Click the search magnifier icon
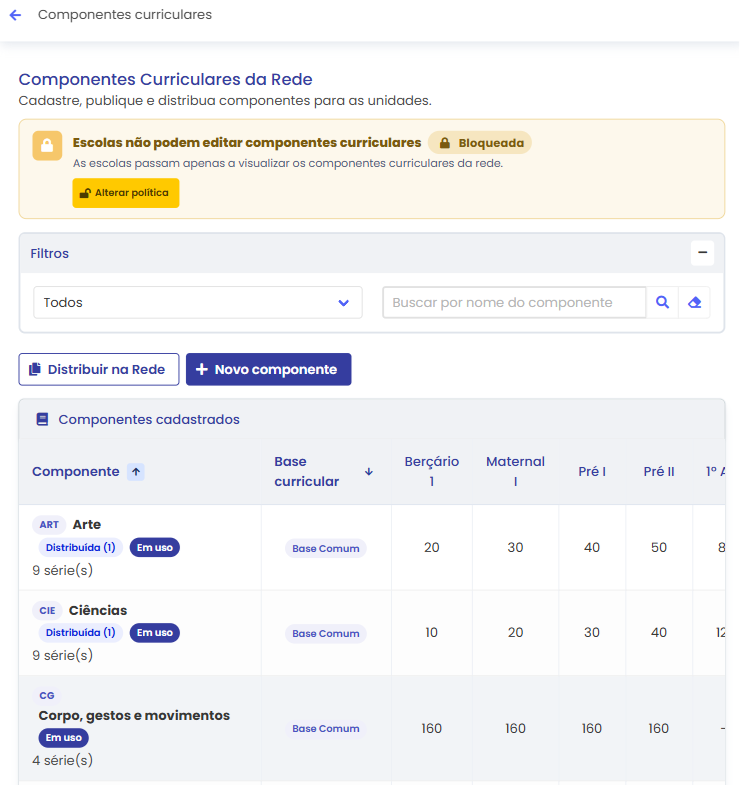This screenshot has height=785, width=740. click(662, 302)
